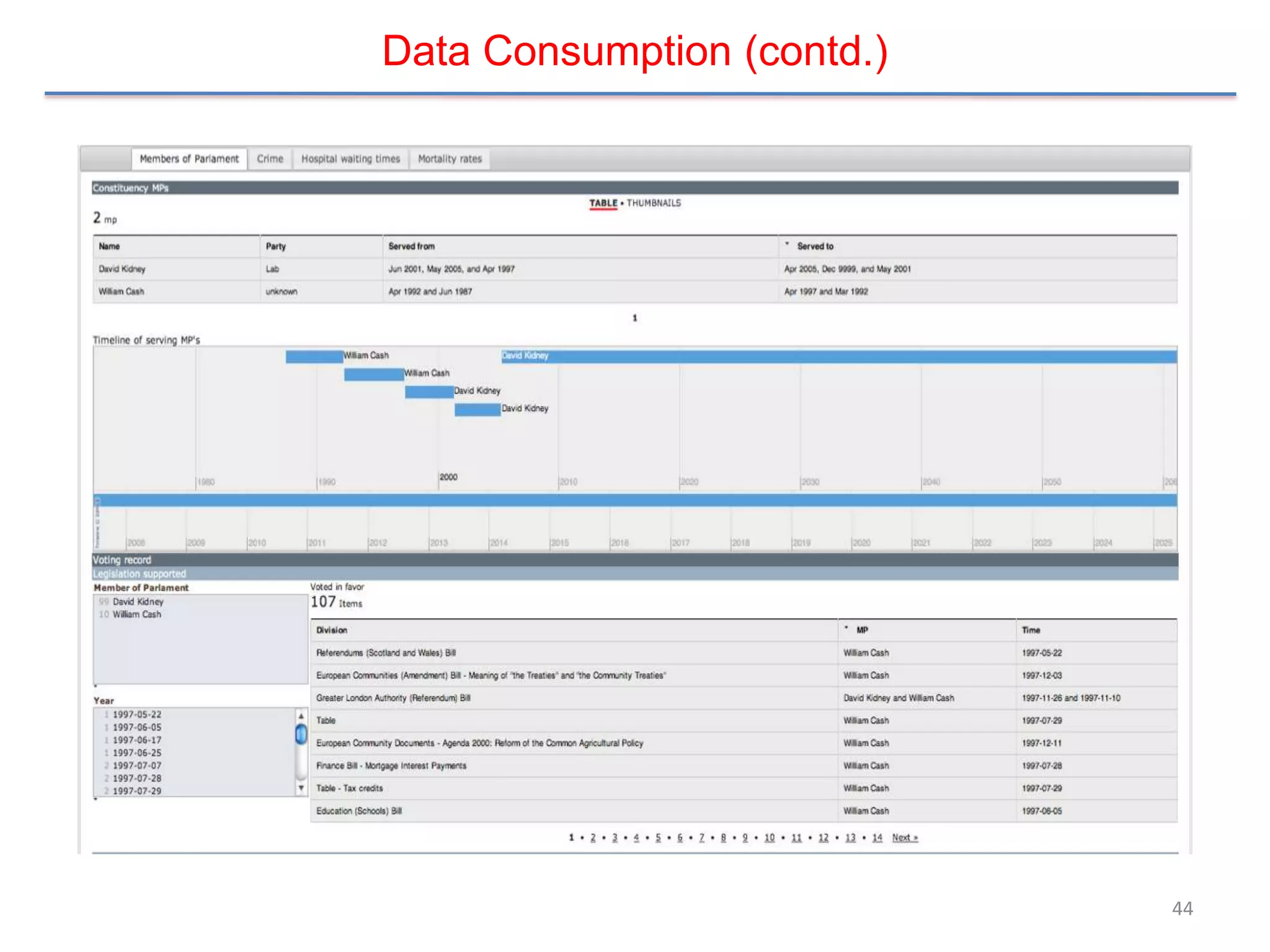Click Finance Bill - Mortgage Interest Payments row
This screenshot has width=1270, height=952.
744,766
